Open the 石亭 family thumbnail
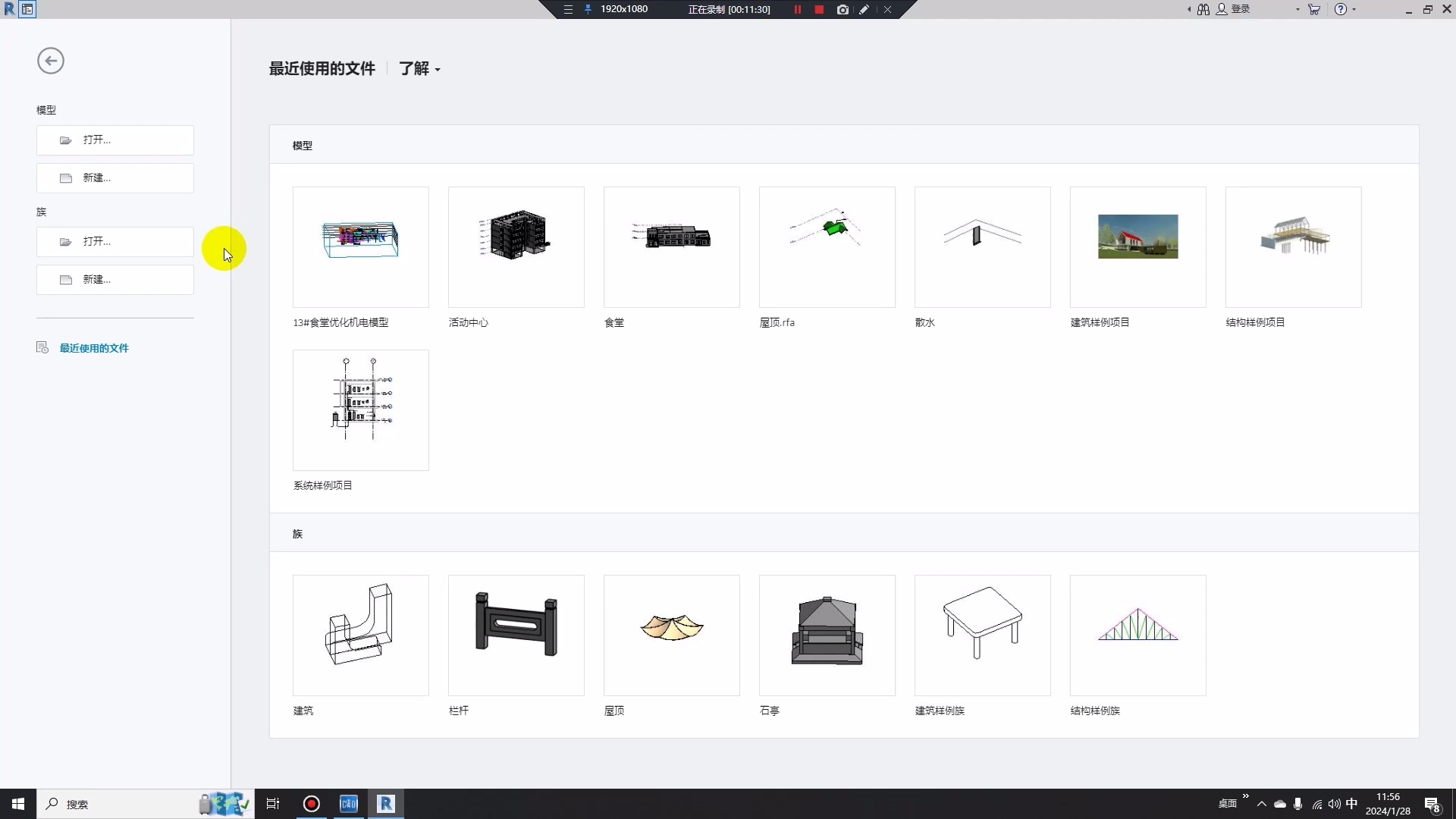 tap(827, 635)
